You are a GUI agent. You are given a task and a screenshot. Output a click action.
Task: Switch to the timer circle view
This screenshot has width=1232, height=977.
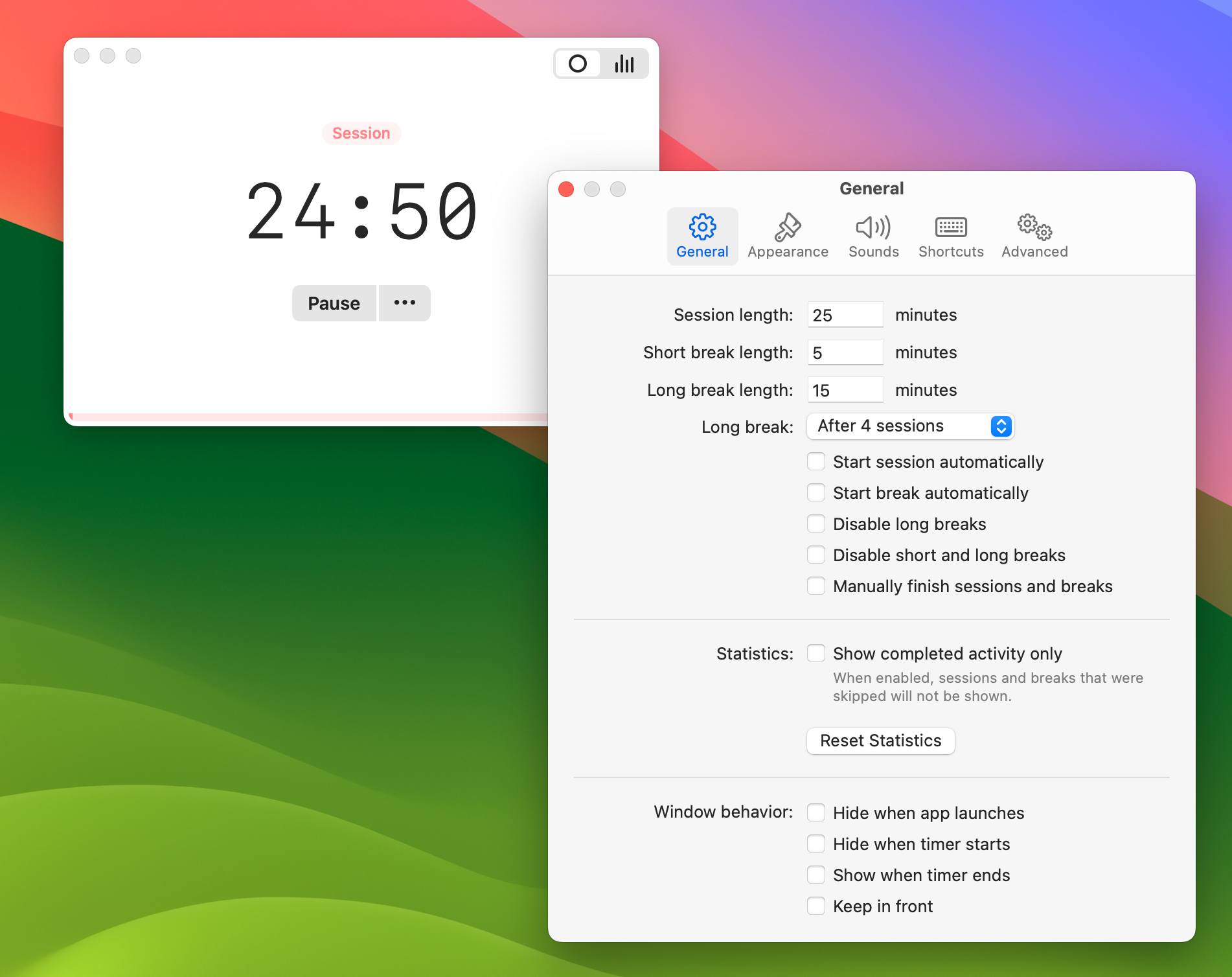click(x=578, y=63)
